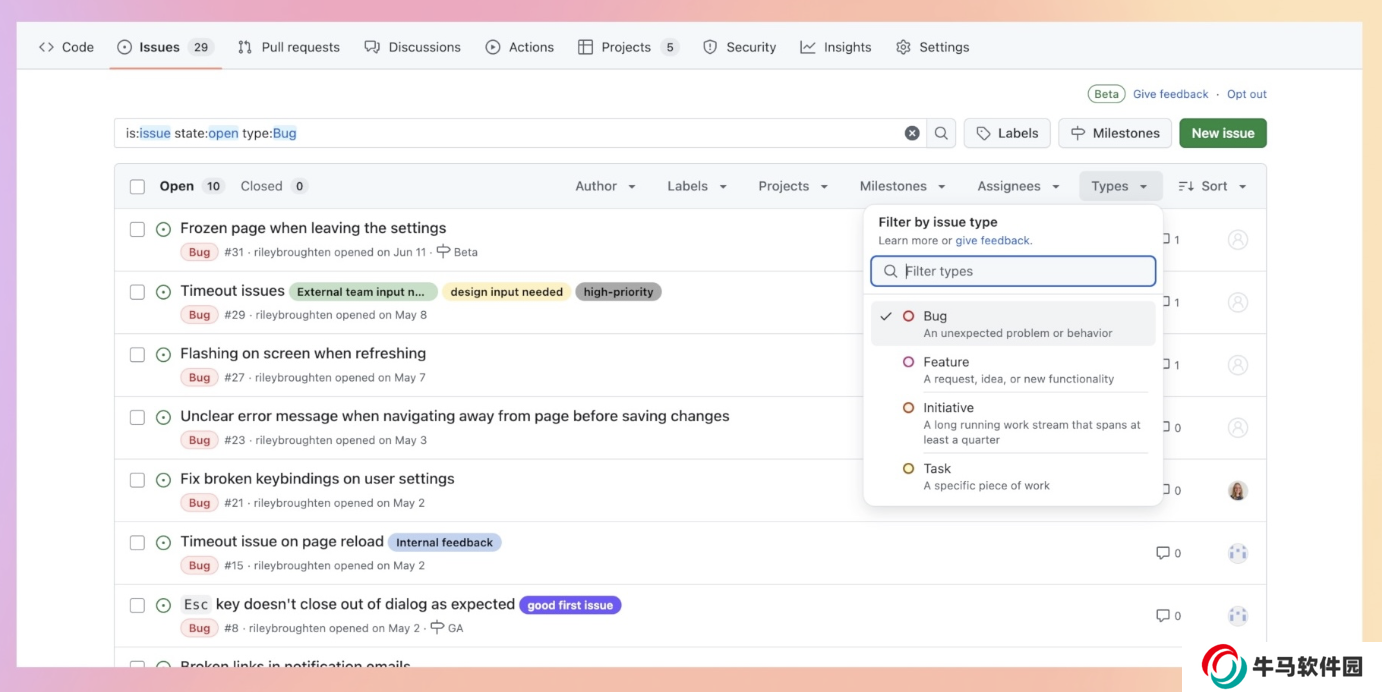Click assignee avatar on Timeout issue on page reload
Screen dimensions: 1382x692
click(x=1238, y=553)
